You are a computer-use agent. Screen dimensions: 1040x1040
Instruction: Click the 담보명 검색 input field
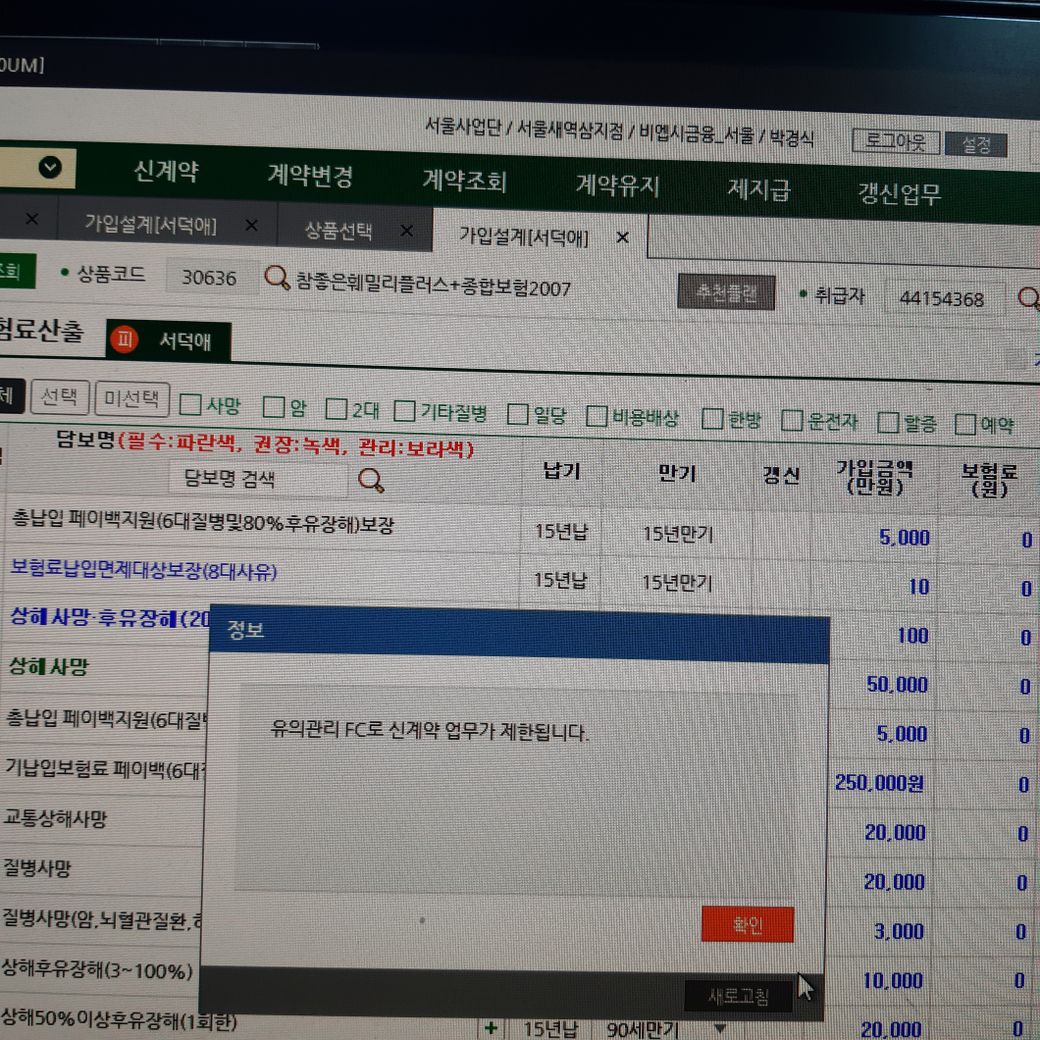coord(260,479)
